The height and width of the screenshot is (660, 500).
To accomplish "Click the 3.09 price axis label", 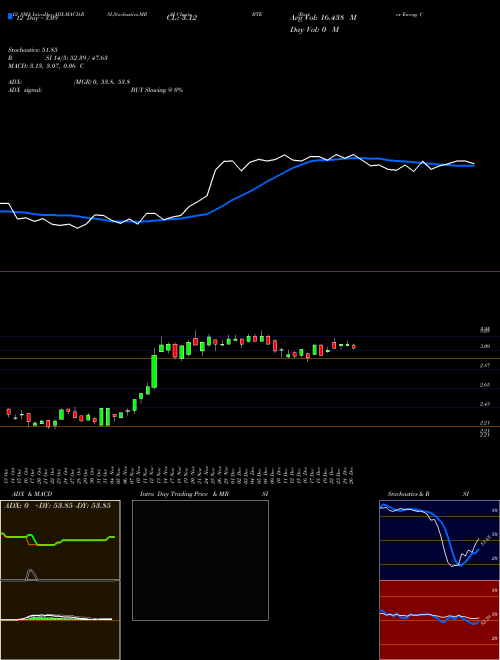I will pyautogui.click(x=485, y=346).
